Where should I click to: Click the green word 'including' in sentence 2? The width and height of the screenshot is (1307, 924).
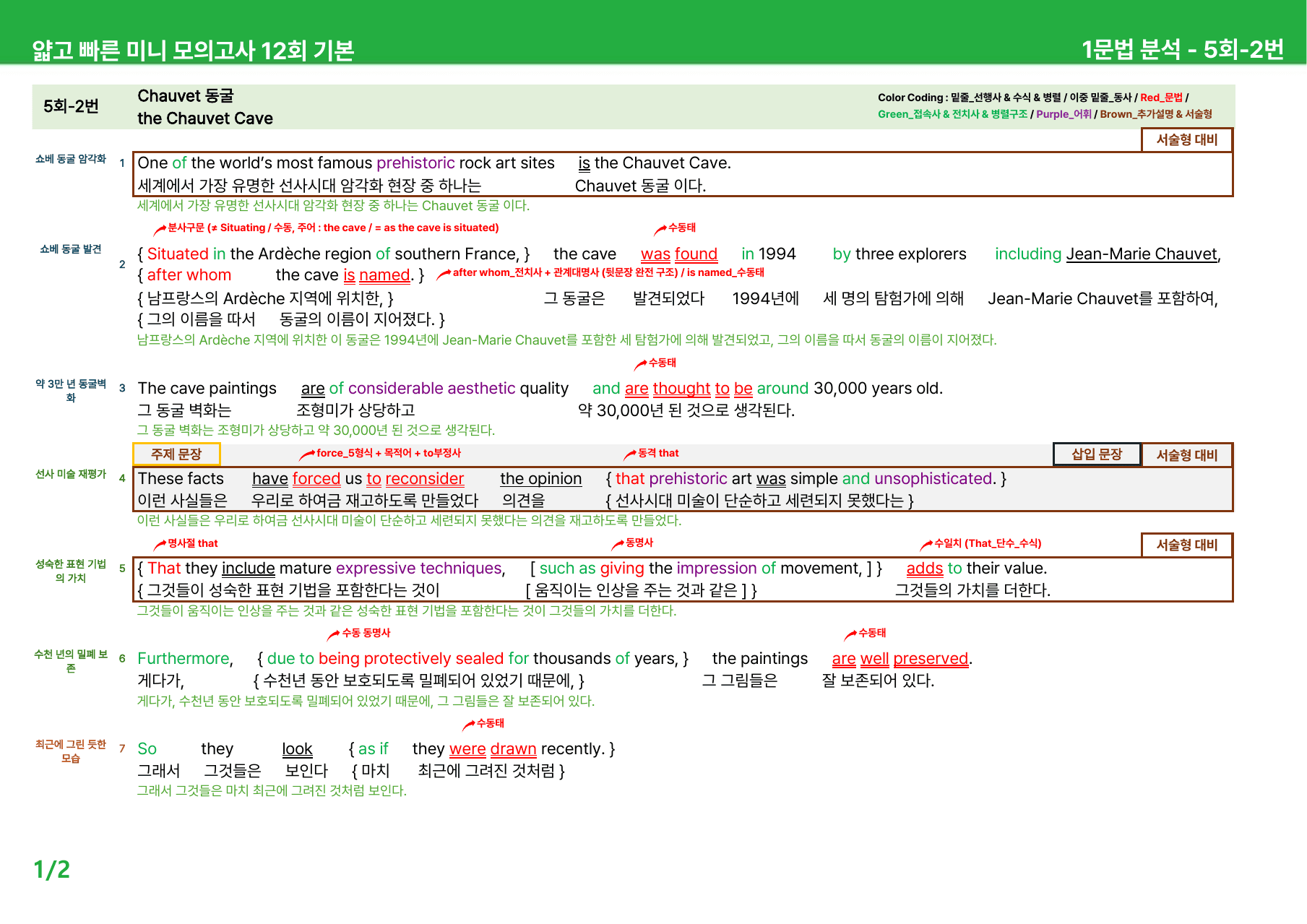tap(1028, 254)
